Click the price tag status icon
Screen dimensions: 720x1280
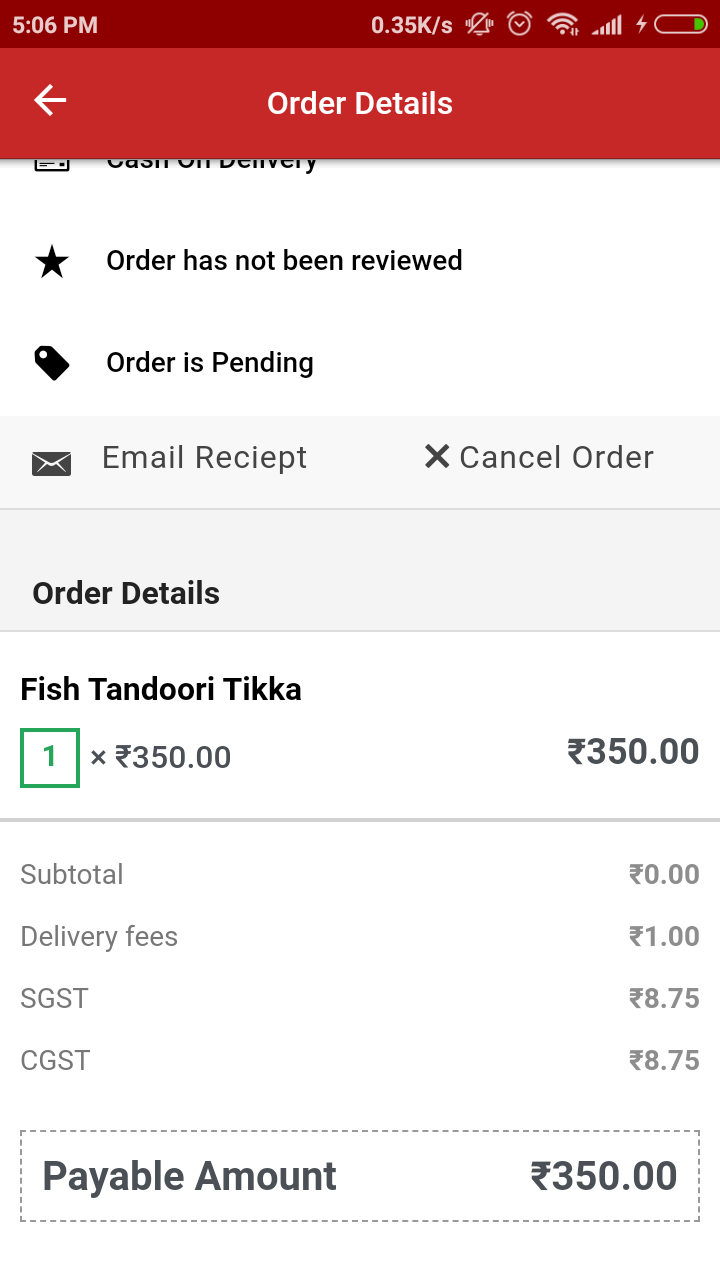tap(52, 363)
